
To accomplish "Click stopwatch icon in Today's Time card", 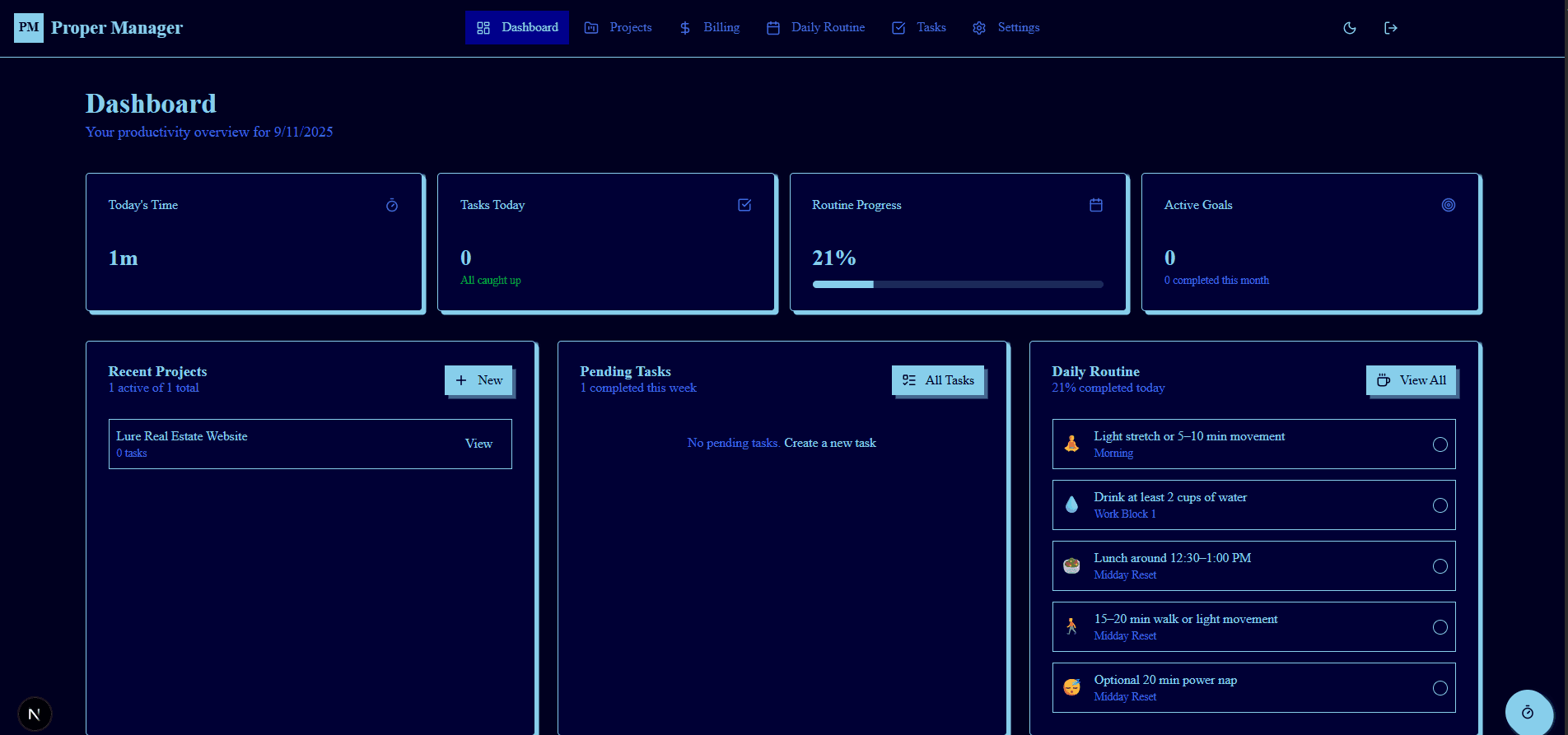I will [x=392, y=206].
